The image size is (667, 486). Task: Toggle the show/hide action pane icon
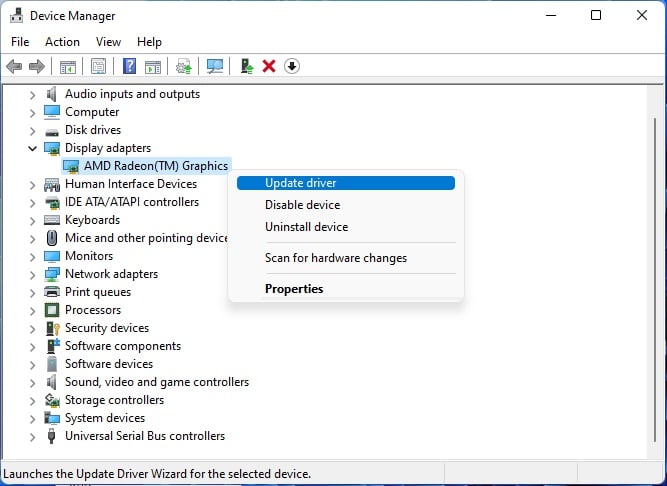click(x=153, y=67)
